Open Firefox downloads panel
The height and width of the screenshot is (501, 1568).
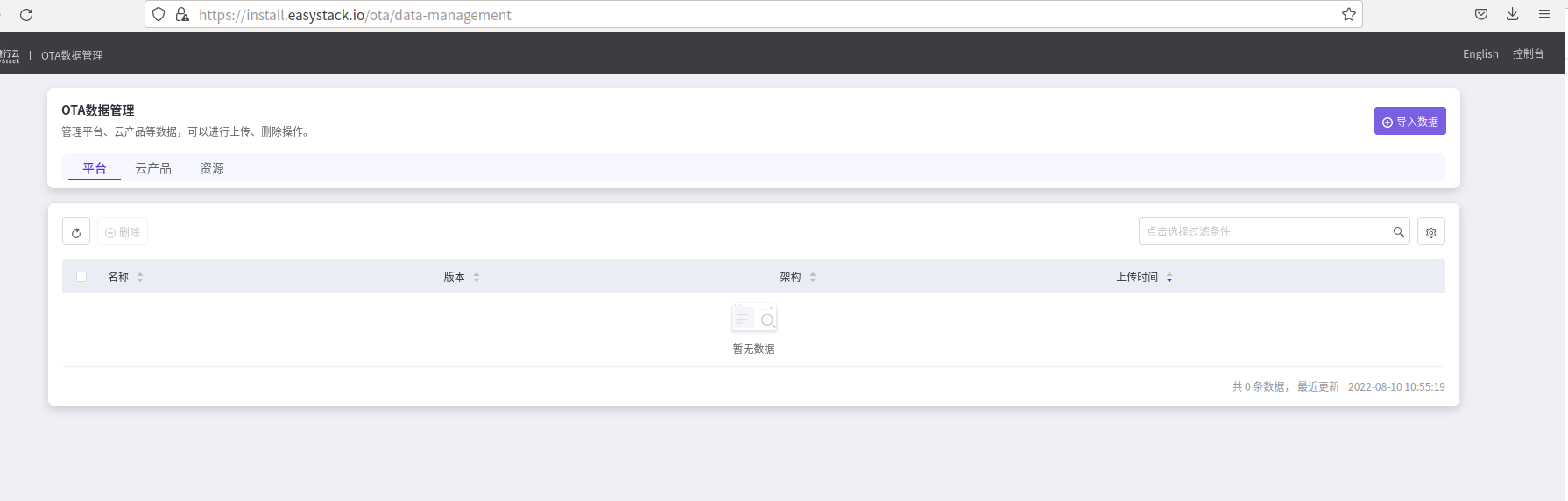[x=1513, y=14]
